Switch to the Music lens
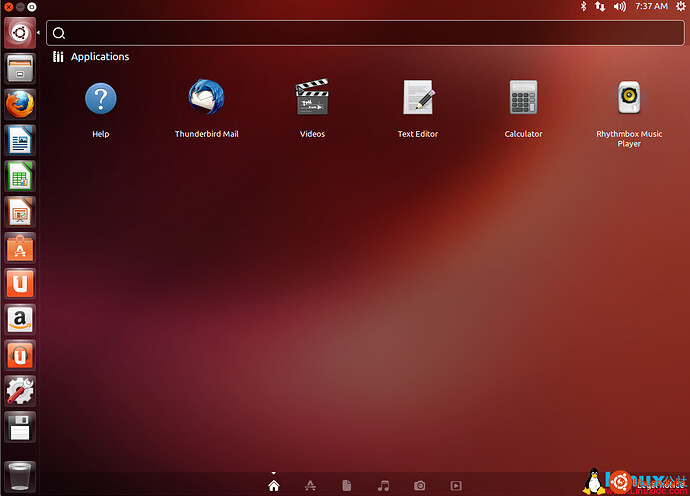The height and width of the screenshot is (496, 690). tap(383, 485)
